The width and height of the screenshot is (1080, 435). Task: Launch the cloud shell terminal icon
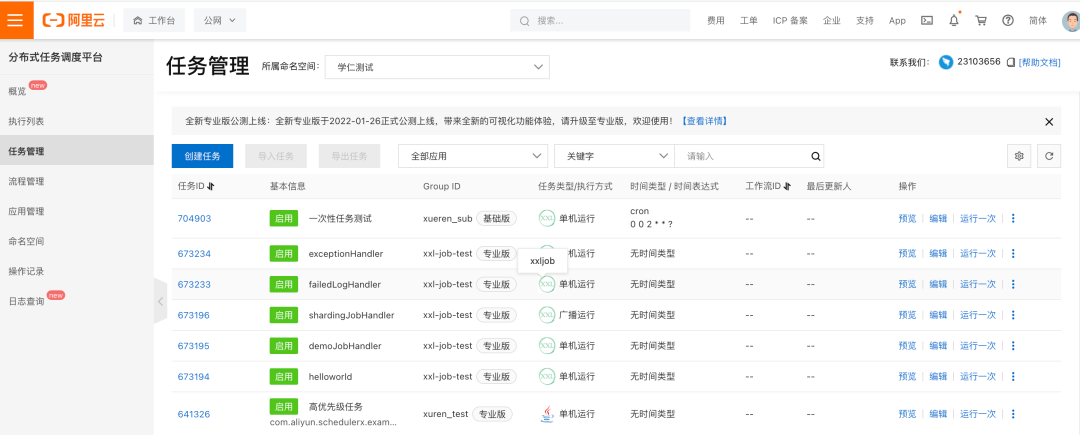[x=927, y=21]
